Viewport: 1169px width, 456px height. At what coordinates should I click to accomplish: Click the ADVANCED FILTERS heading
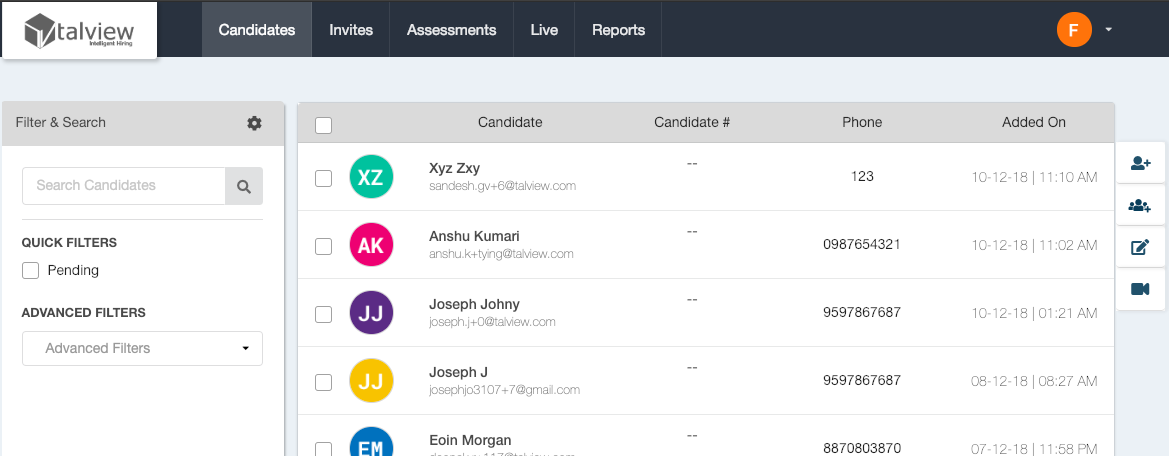84,312
